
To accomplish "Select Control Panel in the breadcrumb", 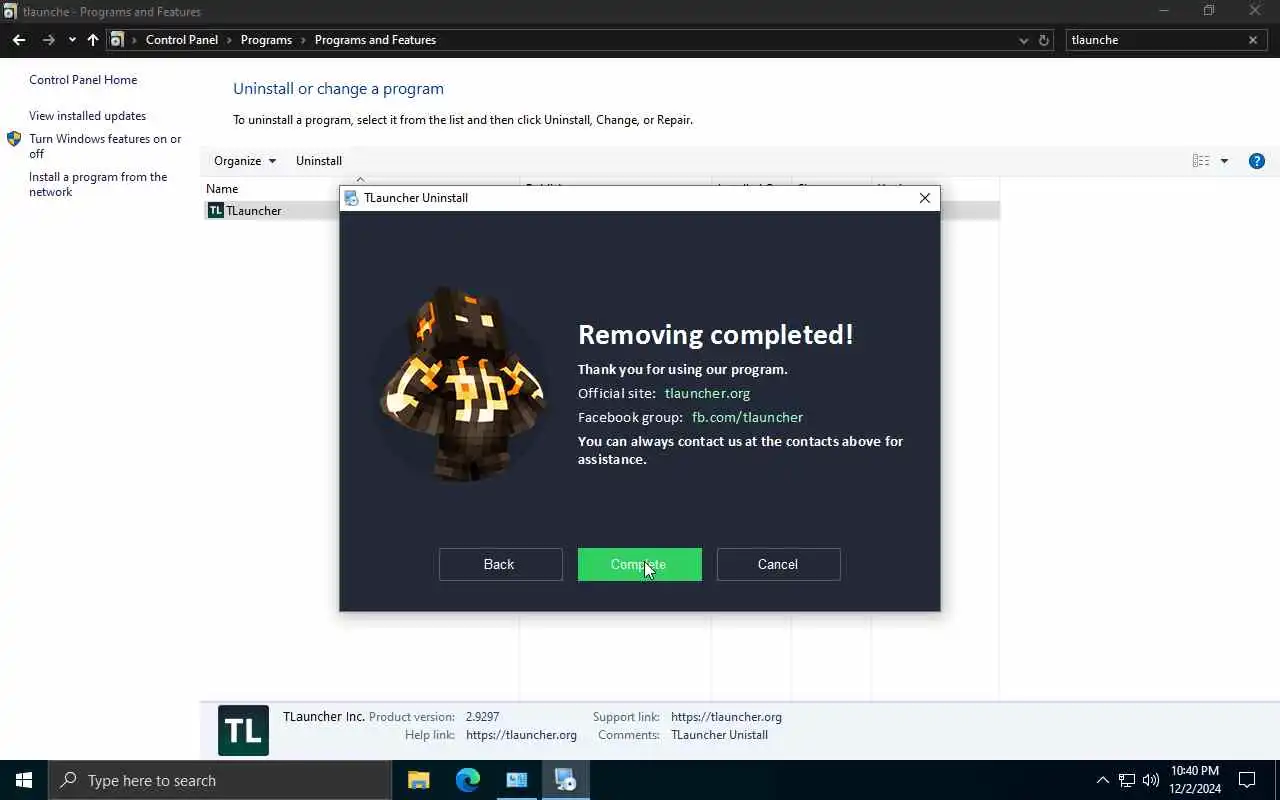I will pyautogui.click(x=182, y=40).
